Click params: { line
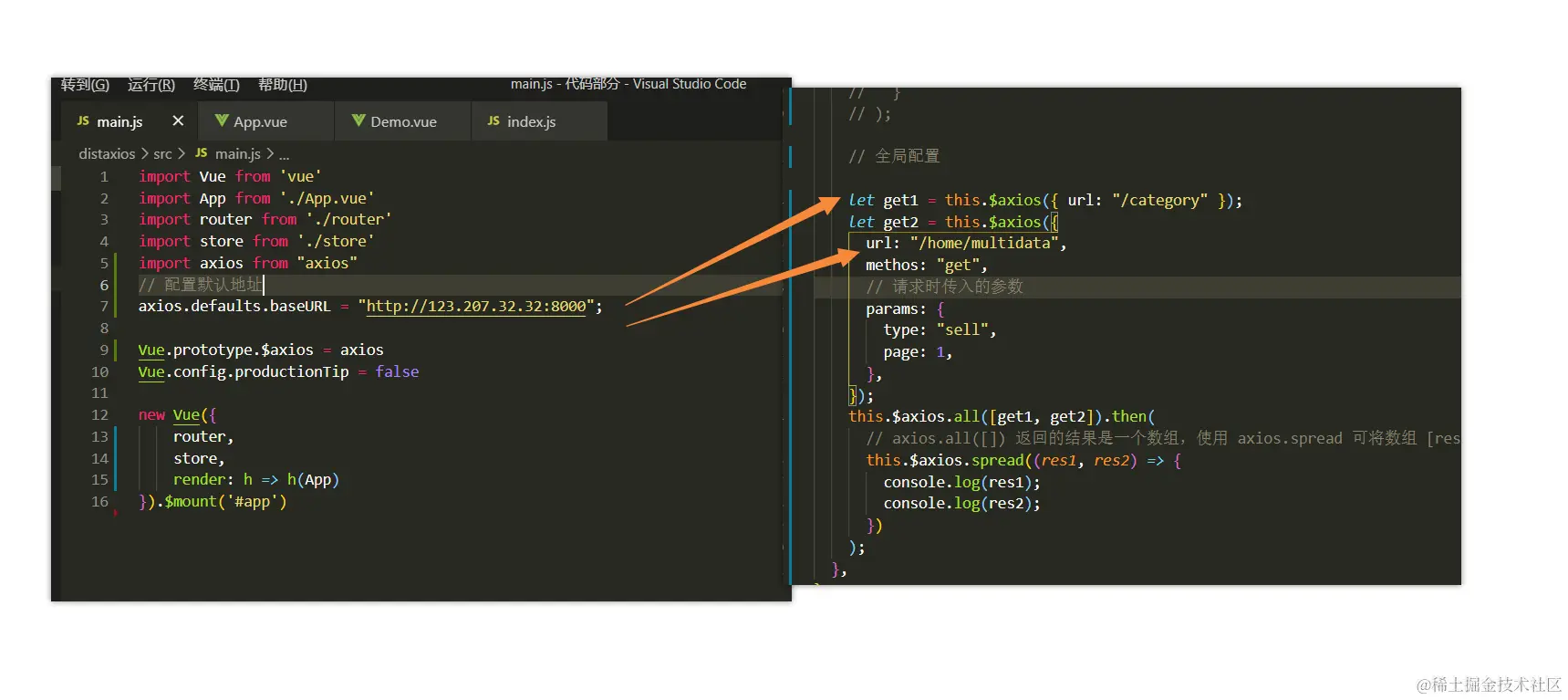 coord(905,309)
